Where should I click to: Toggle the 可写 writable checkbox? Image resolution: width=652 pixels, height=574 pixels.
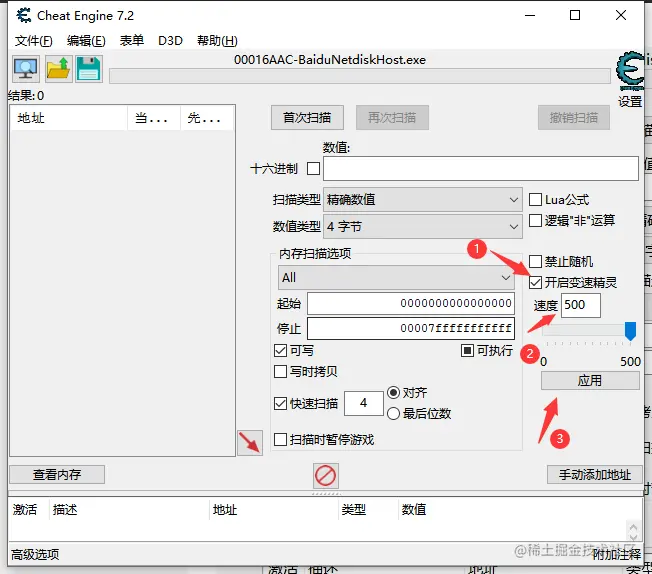pyautogui.click(x=280, y=351)
